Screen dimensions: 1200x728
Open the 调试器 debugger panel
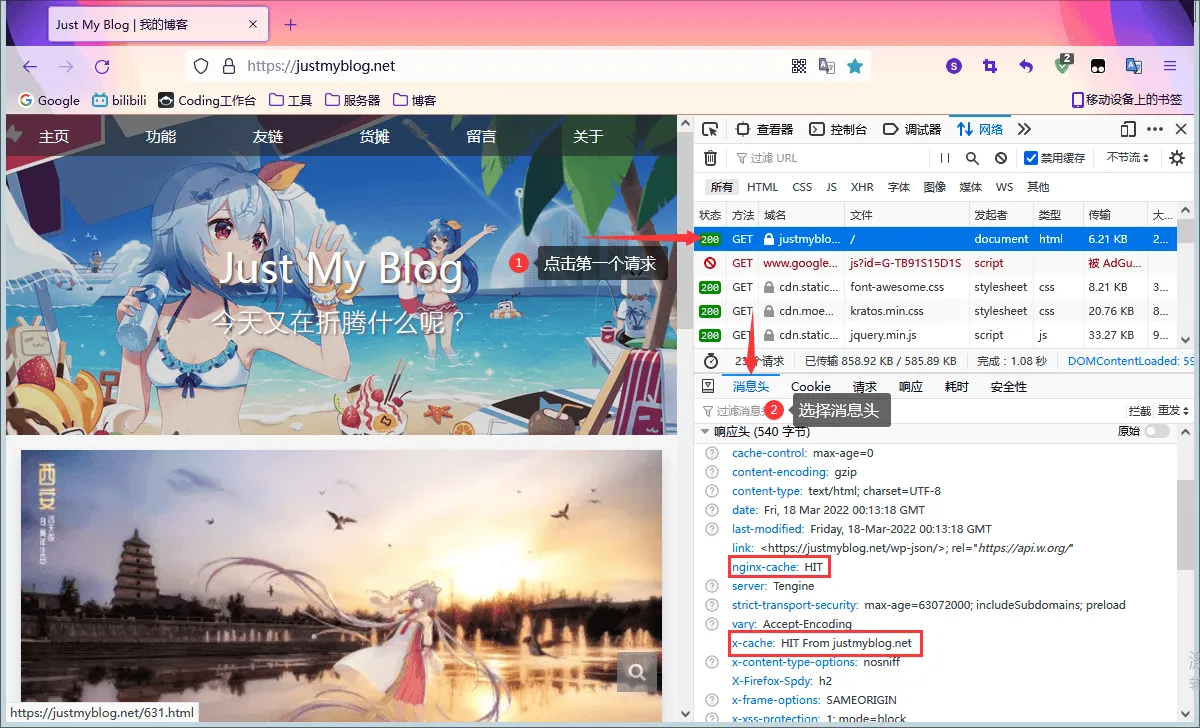(912, 129)
